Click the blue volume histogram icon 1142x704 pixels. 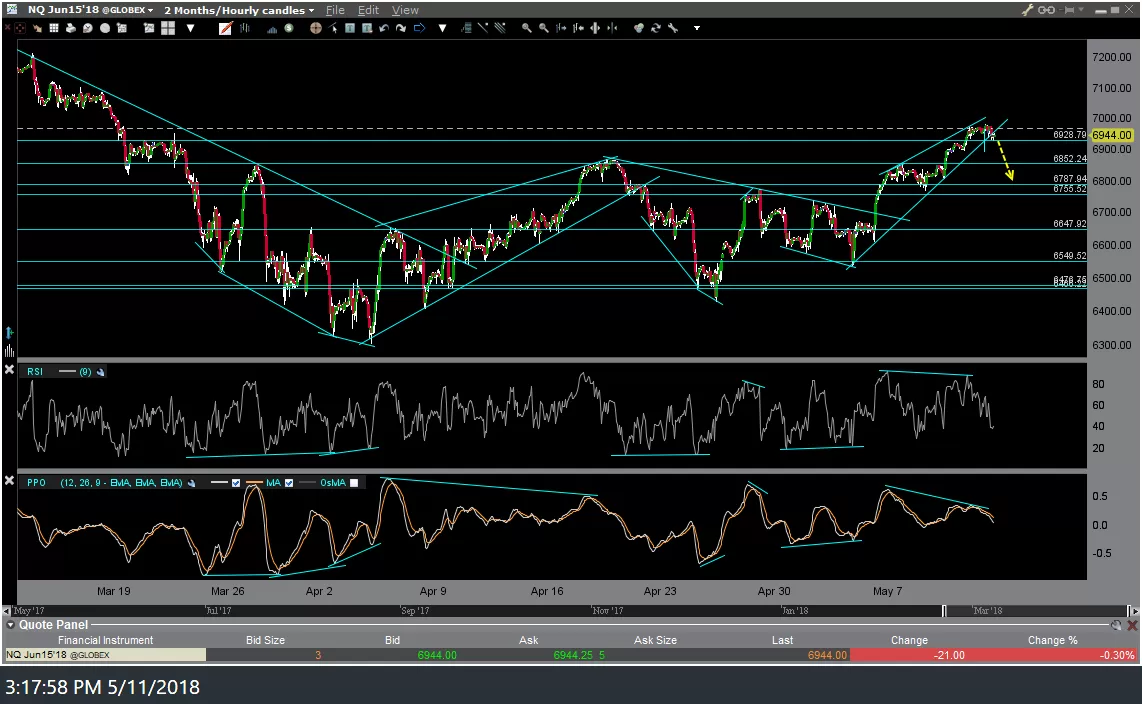[272, 29]
